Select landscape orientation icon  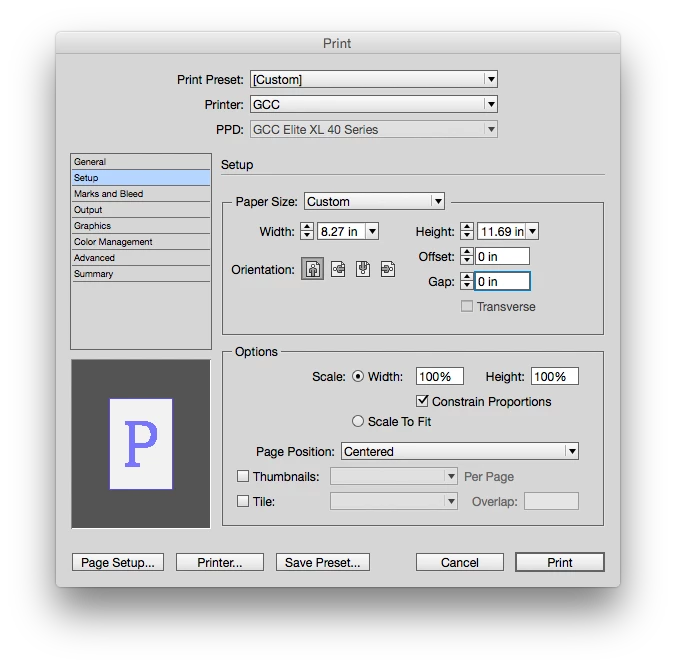(x=338, y=269)
